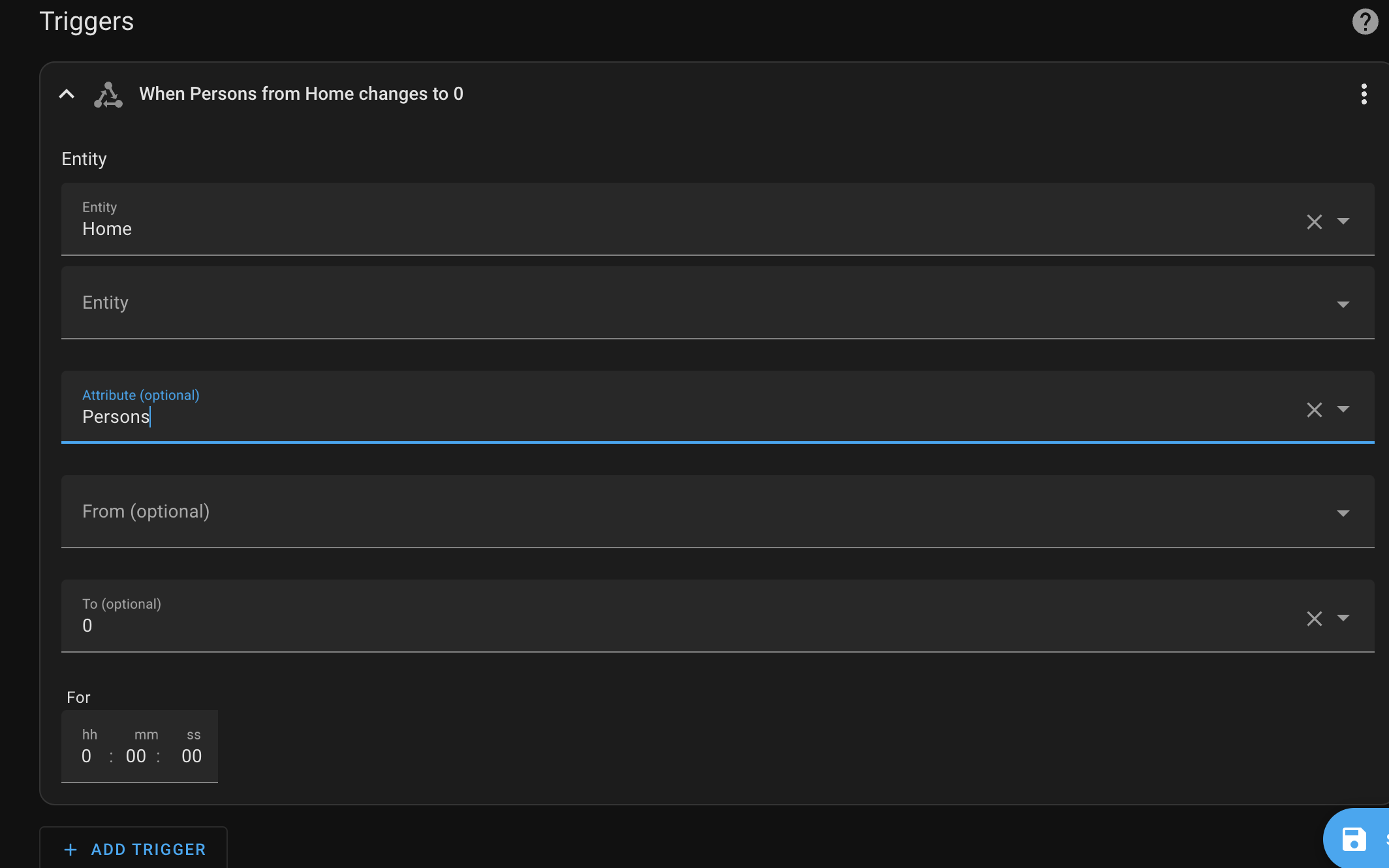Open the Home entity dropdown arrow
Viewport: 1389px width, 868px height.
[x=1343, y=221]
